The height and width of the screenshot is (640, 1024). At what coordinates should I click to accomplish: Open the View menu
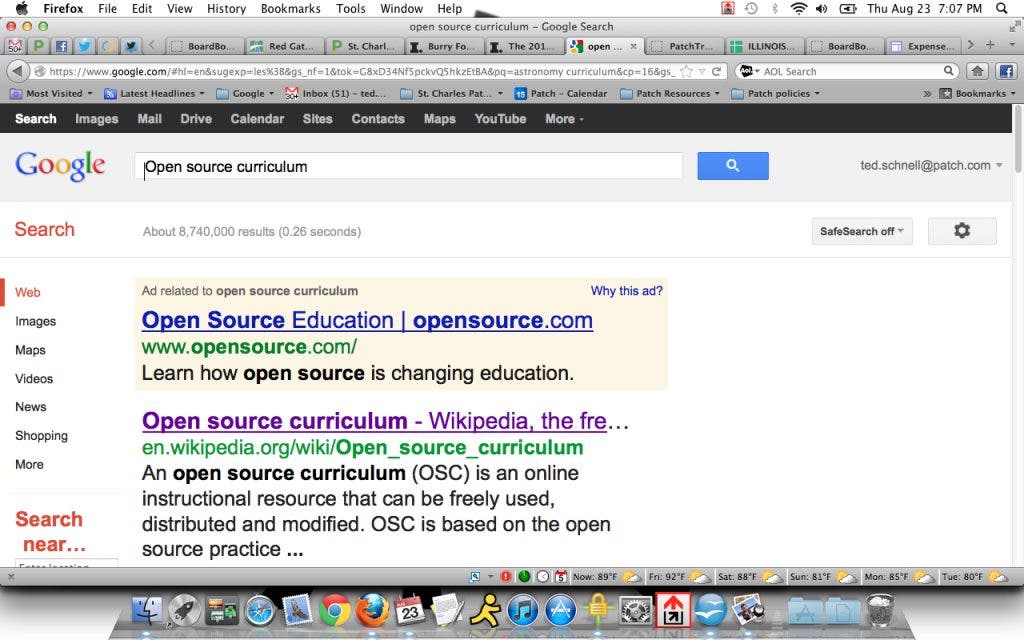[x=179, y=8]
